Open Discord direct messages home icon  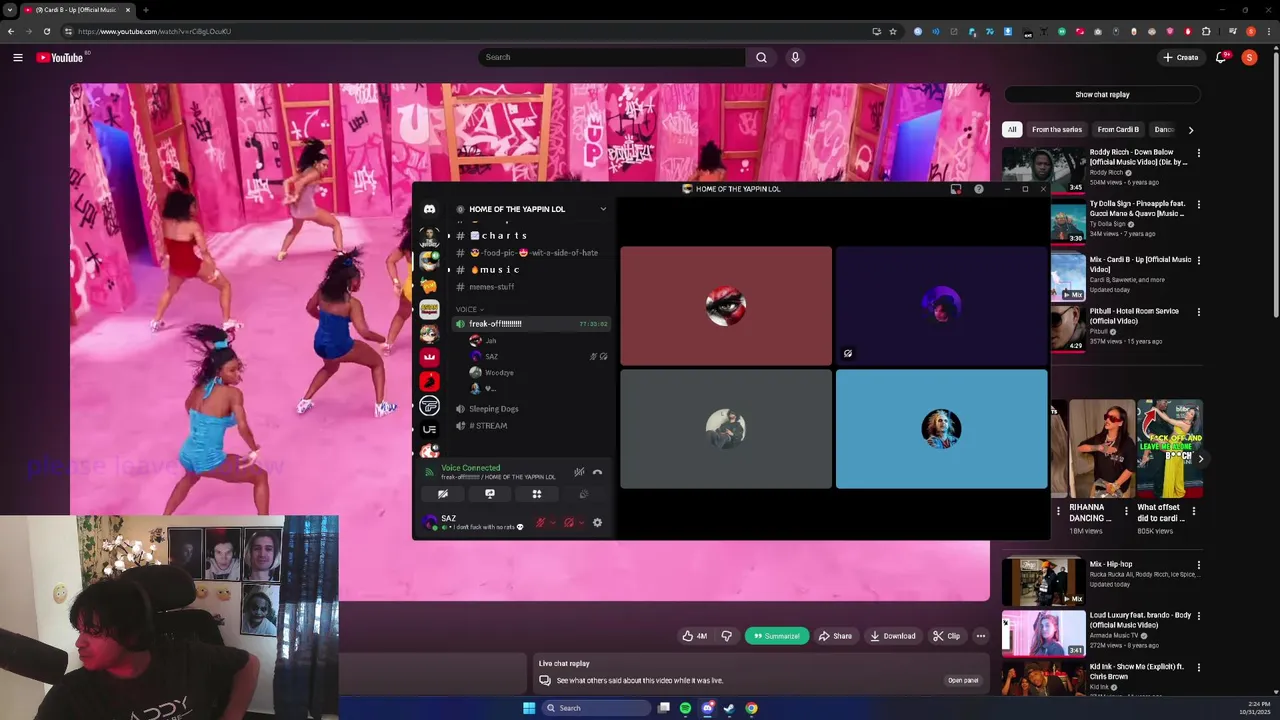[x=429, y=209]
